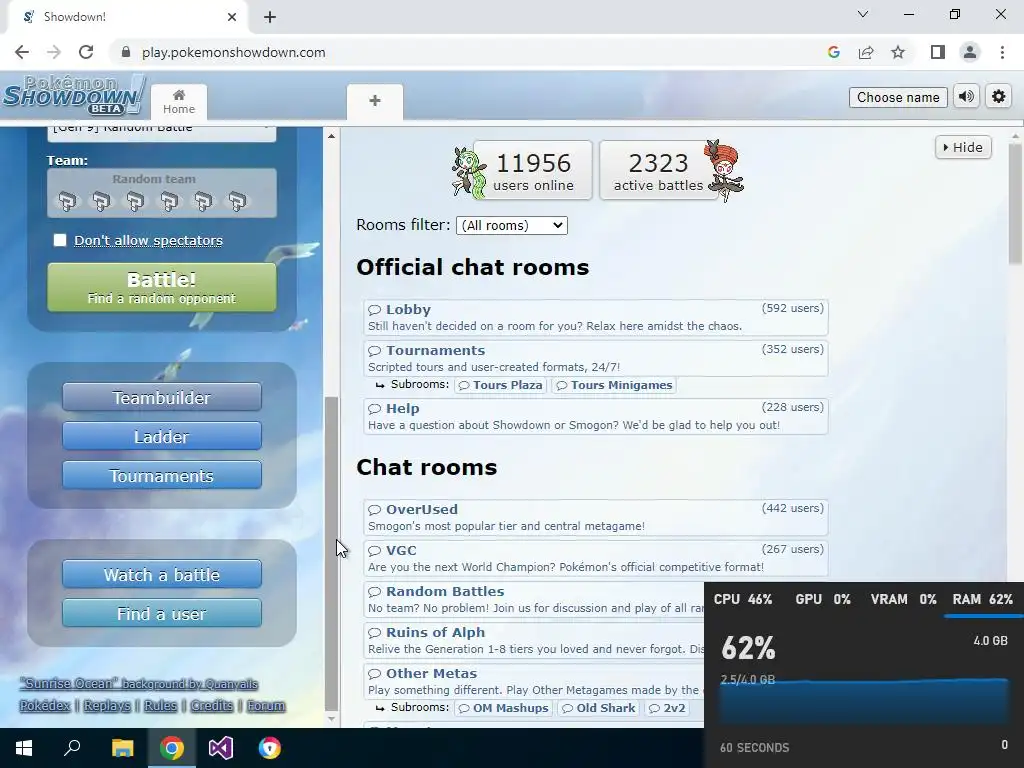The image size is (1024, 768).
Task: Switch to the GPU monitor tab
Action: tap(823, 600)
